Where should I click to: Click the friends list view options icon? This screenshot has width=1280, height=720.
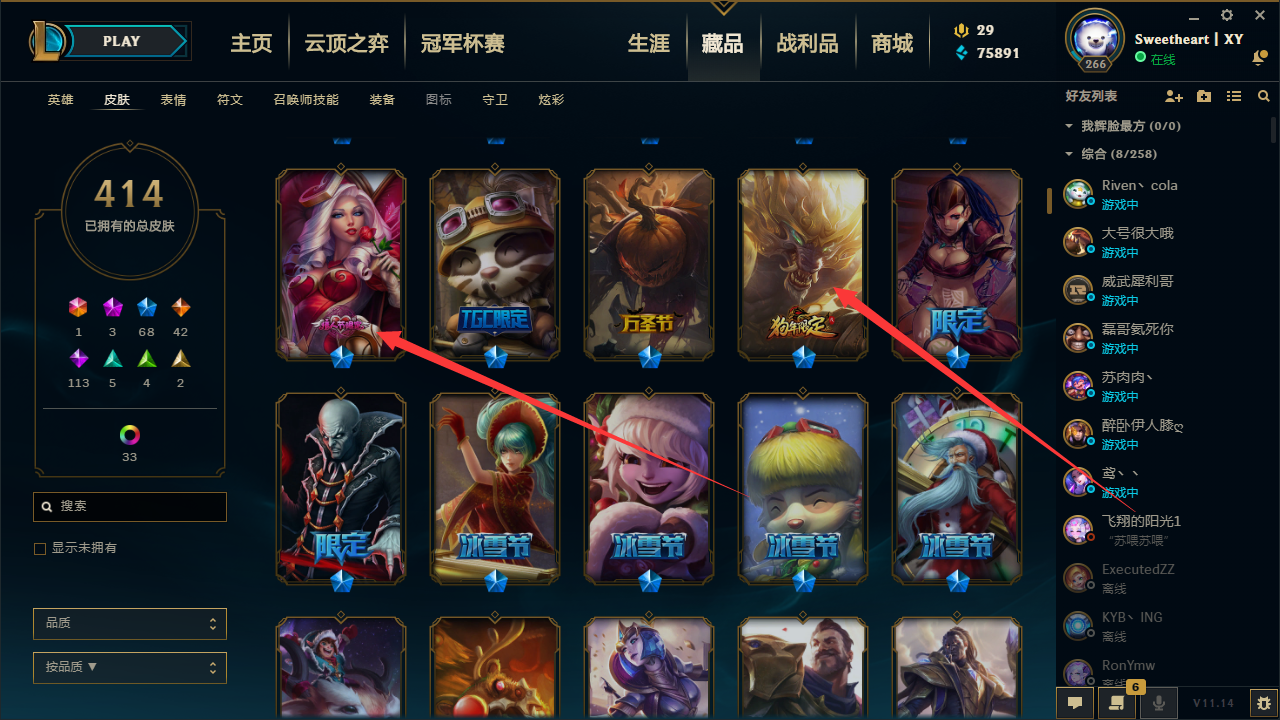(1234, 96)
